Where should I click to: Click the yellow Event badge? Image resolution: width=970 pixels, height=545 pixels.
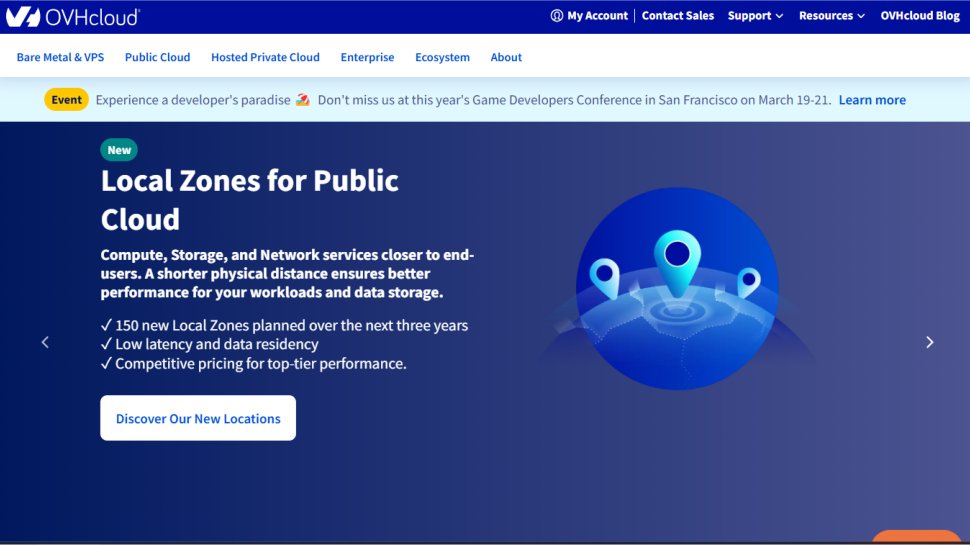(66, 100)
